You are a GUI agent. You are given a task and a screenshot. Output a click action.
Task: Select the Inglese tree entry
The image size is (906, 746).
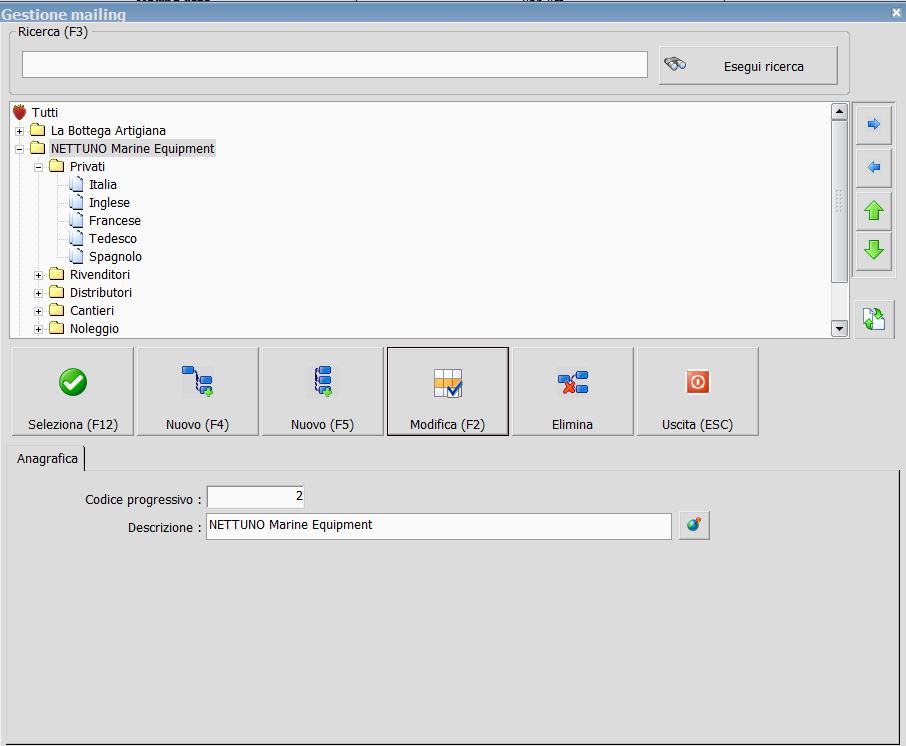point(109,202)
